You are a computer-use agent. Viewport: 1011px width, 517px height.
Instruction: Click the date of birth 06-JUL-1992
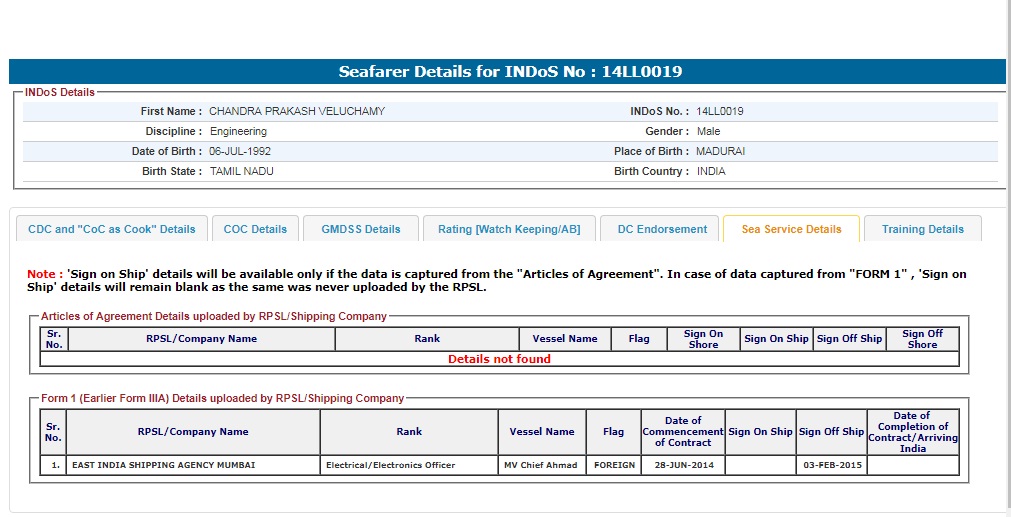240,152
